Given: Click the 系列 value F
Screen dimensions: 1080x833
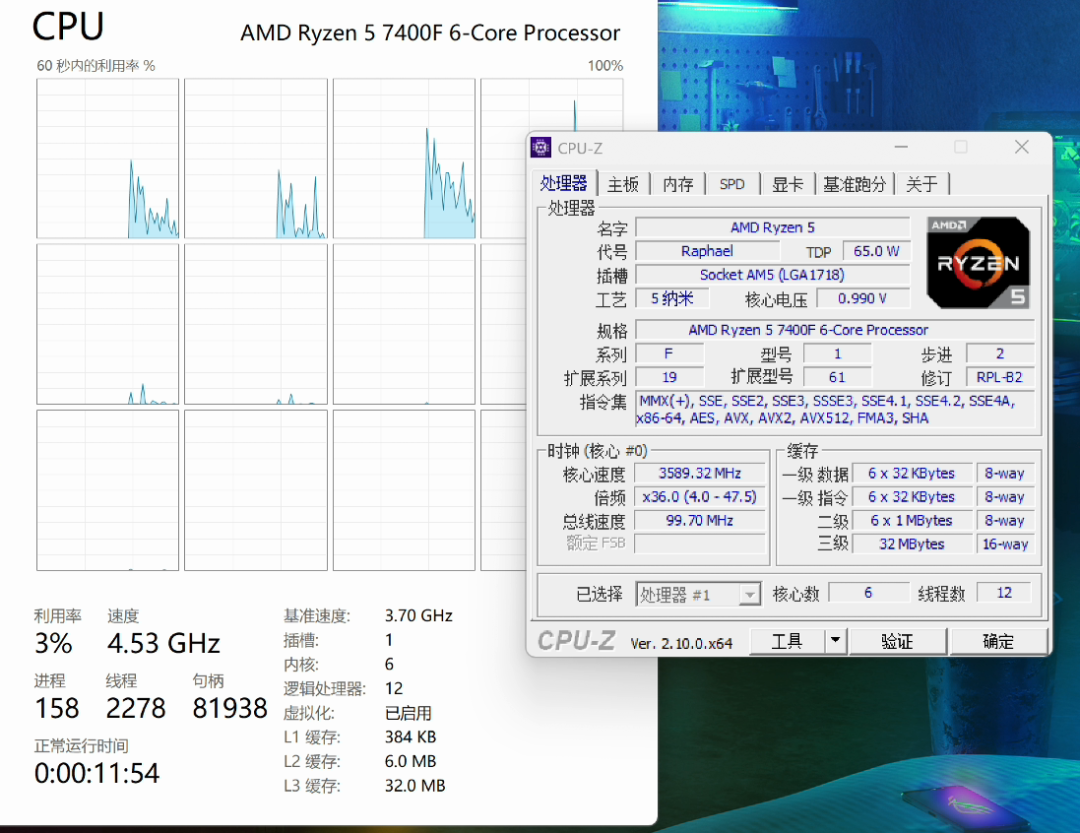Looking at the screenshot, I should tap(669, 353).
